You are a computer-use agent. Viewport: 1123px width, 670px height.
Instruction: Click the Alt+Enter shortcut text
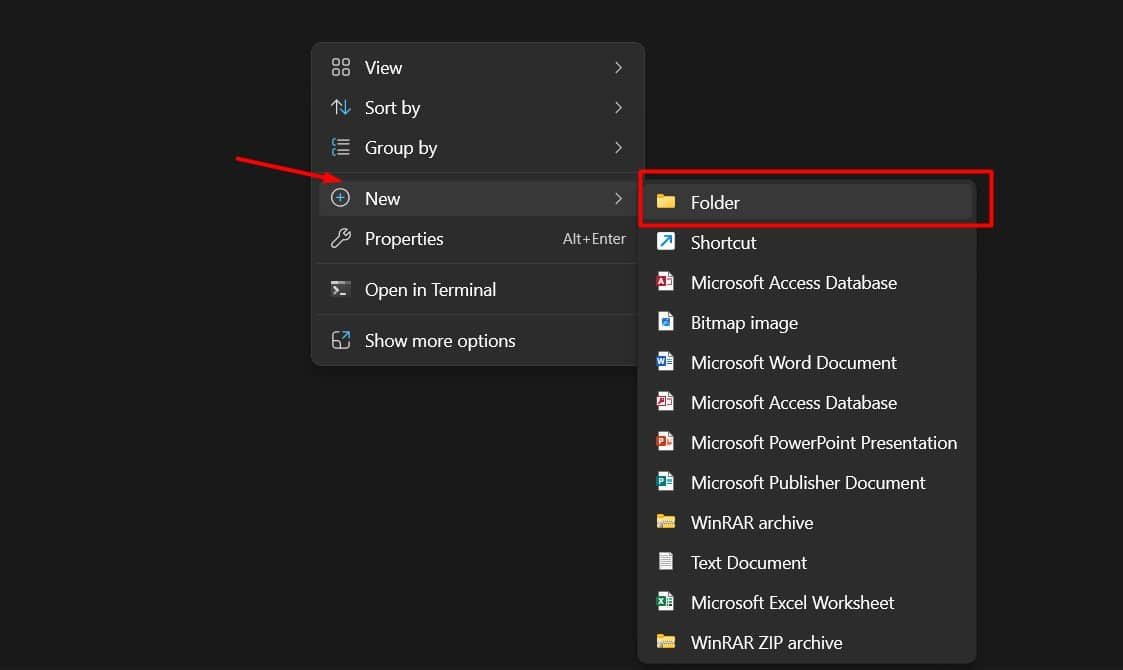594,239
